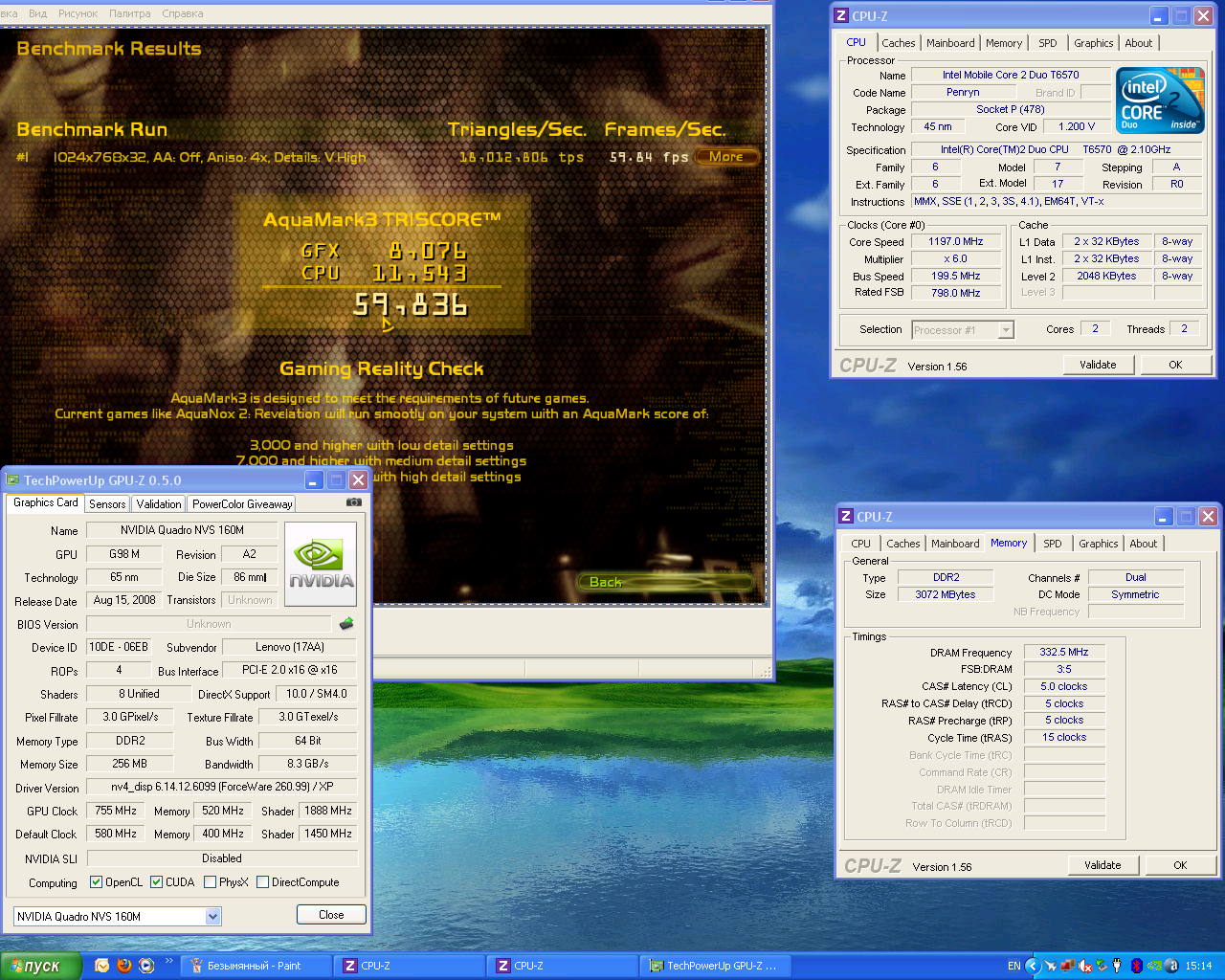This screenshot has height=980, width=1225.
Task: Click the top CPU-Z window title icon
Action: click(x=841, y=15)
